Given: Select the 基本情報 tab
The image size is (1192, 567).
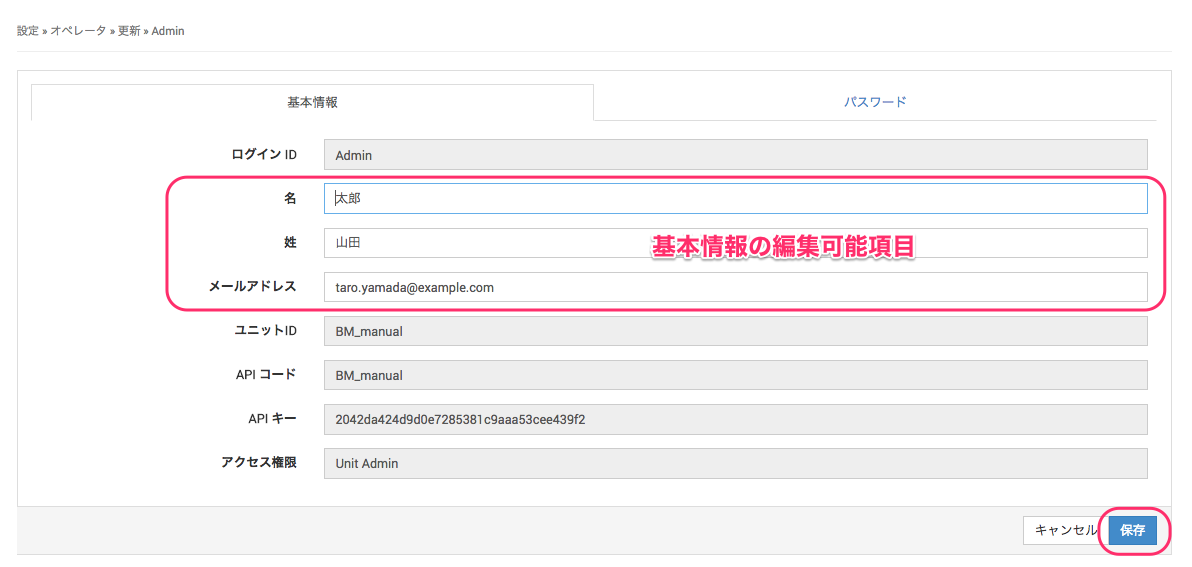Looking at the screenshot, I should point(312,102).
